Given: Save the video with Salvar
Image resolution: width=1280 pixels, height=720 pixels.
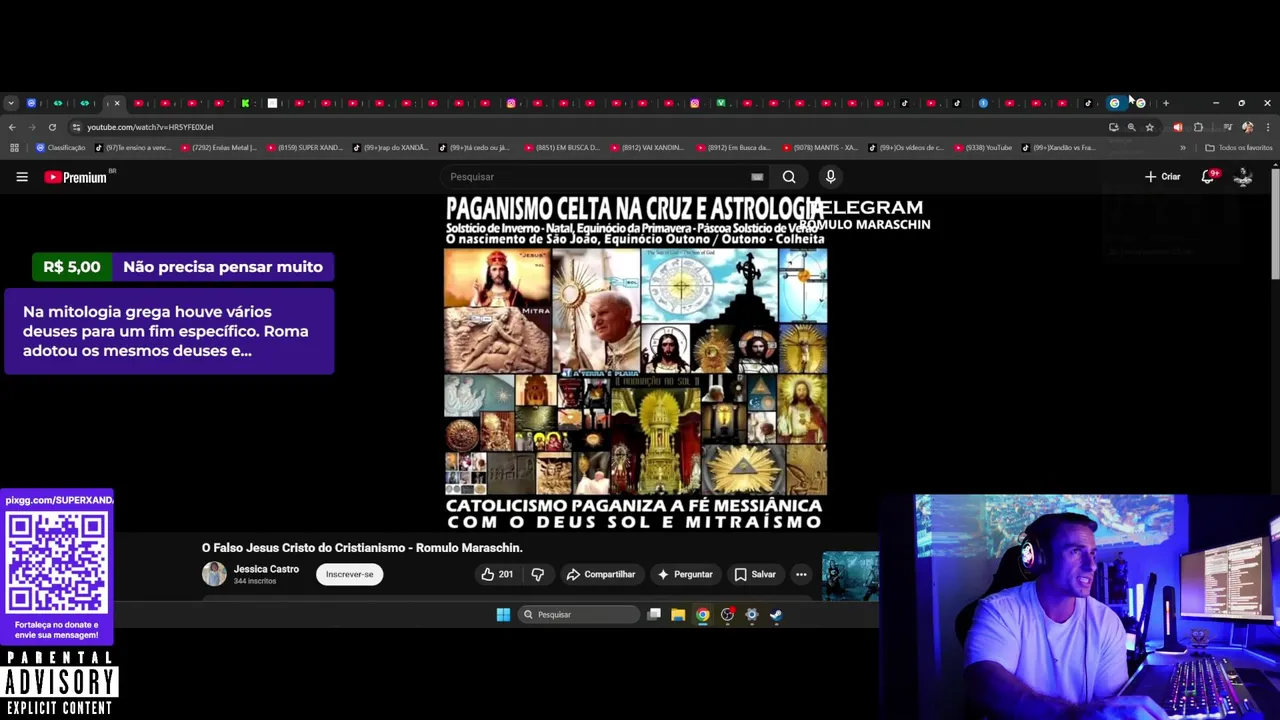Looking at the screenshot, I should 755,574.
